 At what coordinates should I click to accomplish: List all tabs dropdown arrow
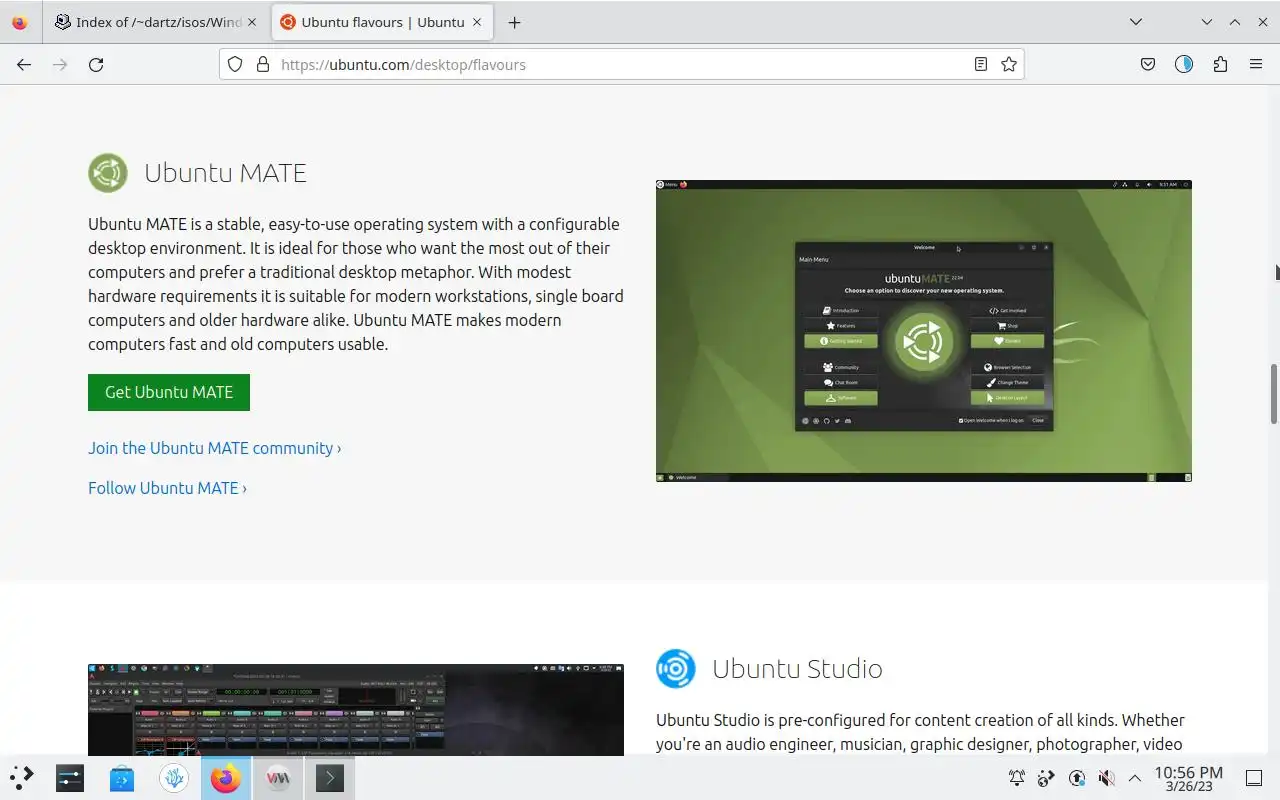click(1136, 22)
